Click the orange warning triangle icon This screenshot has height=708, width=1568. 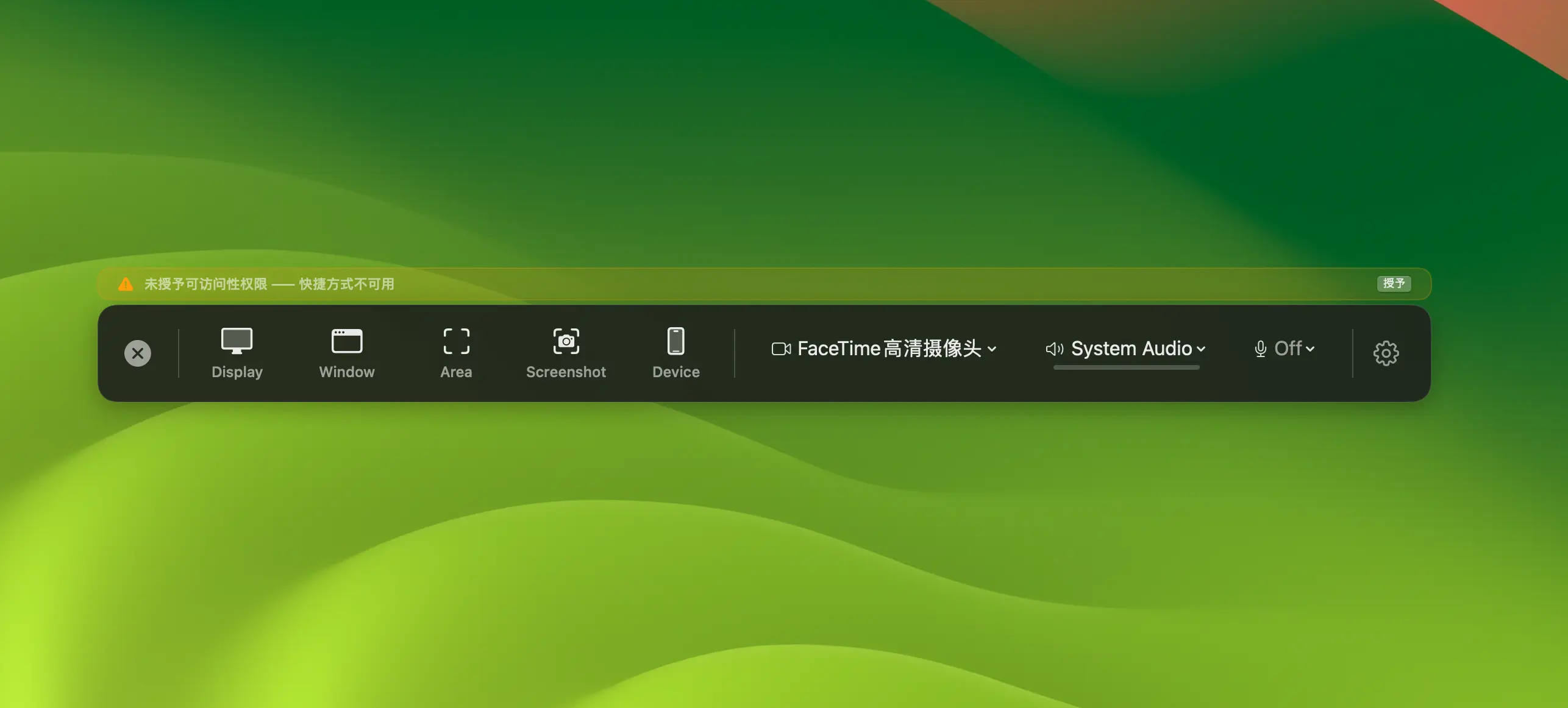click(126, 284)
